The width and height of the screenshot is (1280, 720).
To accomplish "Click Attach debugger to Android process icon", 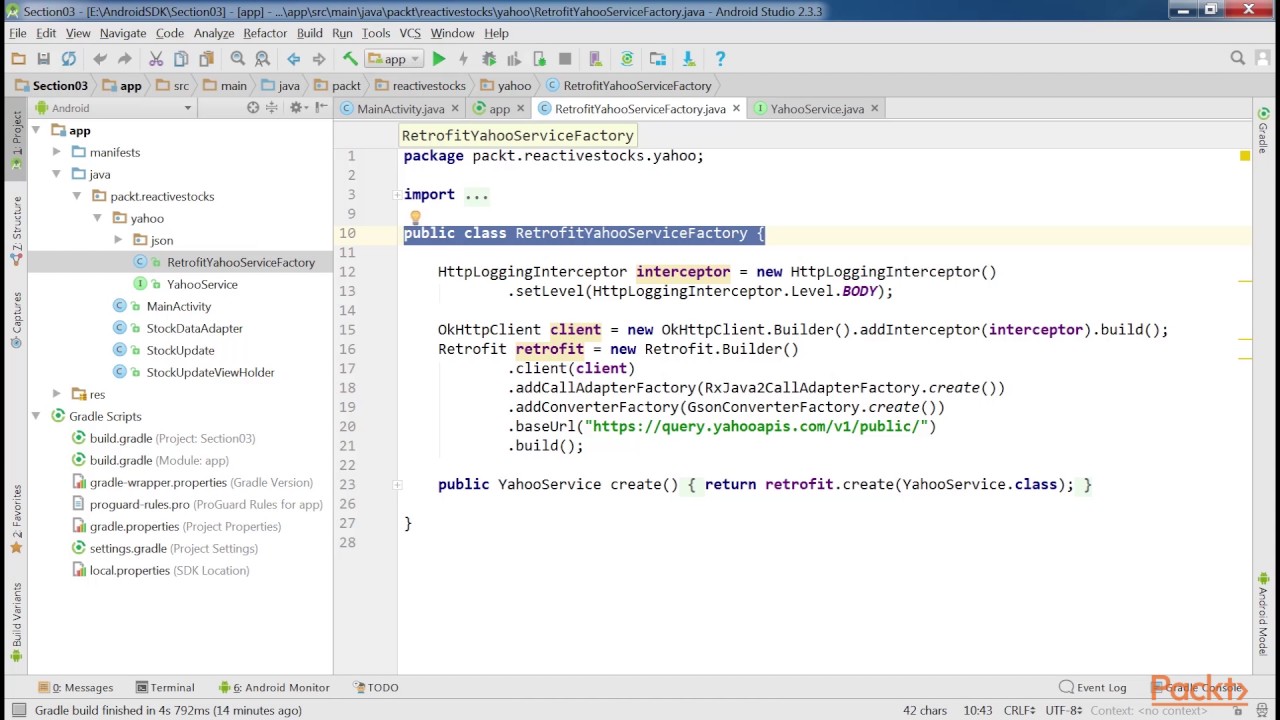I will coord(539,59).
